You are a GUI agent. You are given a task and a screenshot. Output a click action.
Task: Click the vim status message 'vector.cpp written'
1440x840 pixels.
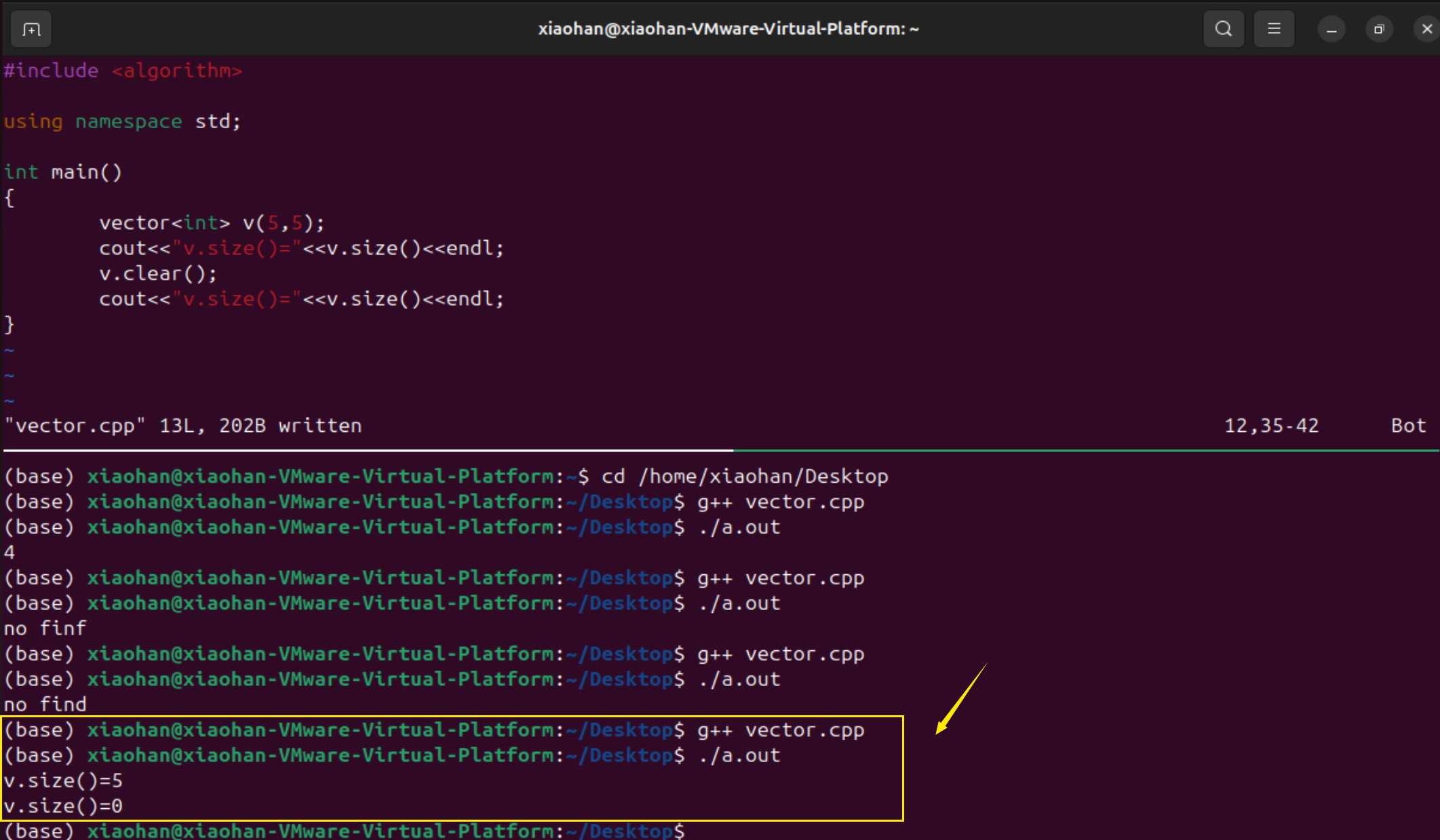click(x=183, y=426)
